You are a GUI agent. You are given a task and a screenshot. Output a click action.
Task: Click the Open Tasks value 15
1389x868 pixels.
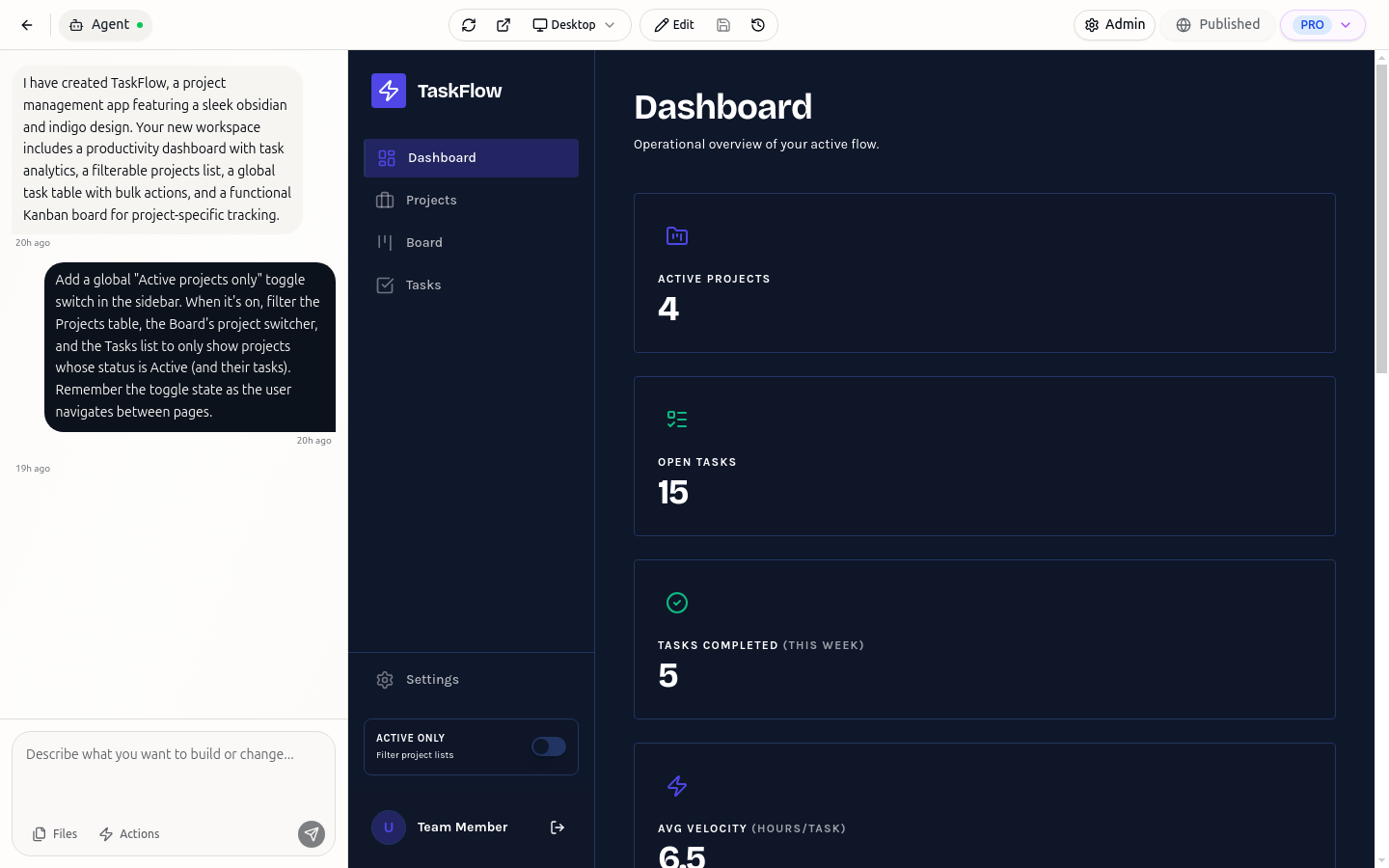pyautogui.click(x=673, y=493)
